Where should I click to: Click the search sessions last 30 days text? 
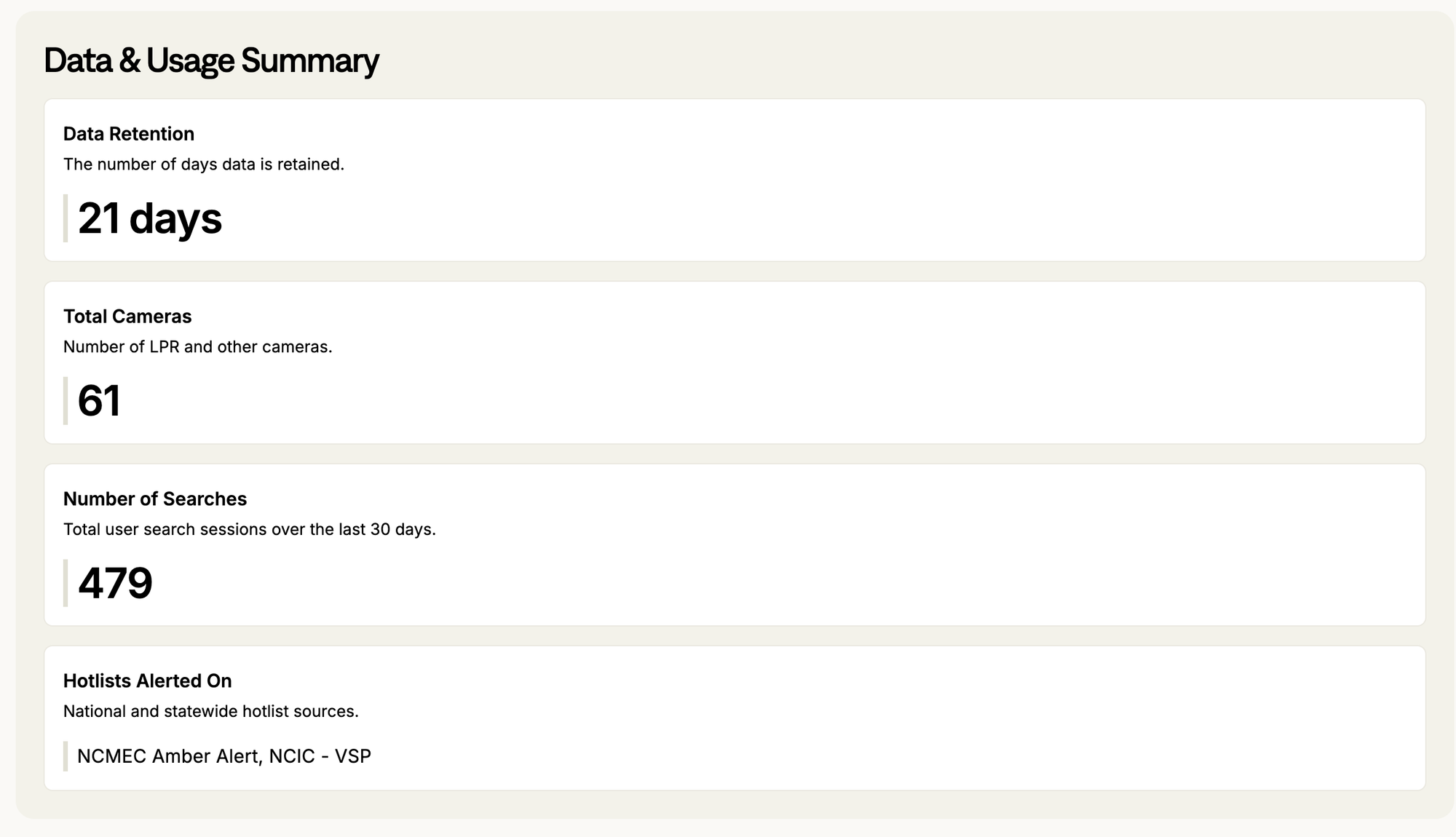click(x=250, y=529)
